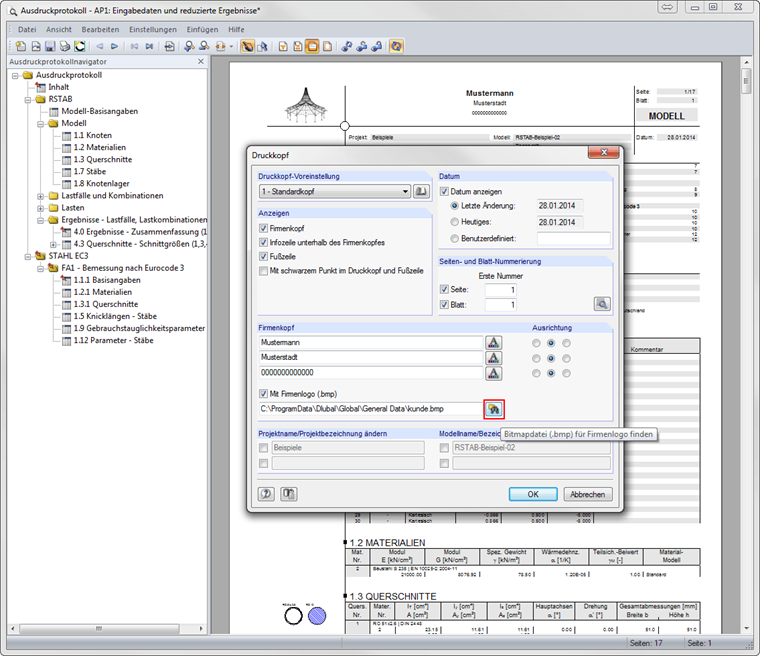Click the magnifier button in Seiten-Nummerierung section

[x=602, y=304]
